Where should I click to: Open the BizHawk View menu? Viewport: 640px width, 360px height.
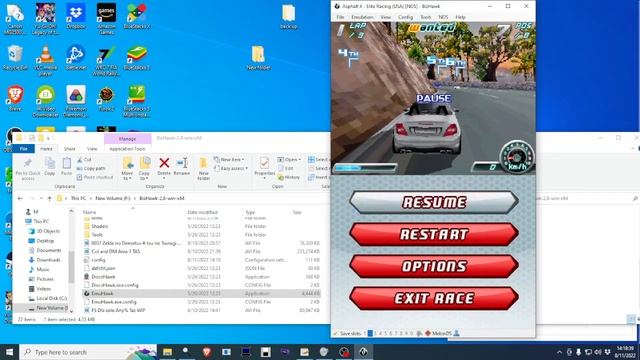385,17
